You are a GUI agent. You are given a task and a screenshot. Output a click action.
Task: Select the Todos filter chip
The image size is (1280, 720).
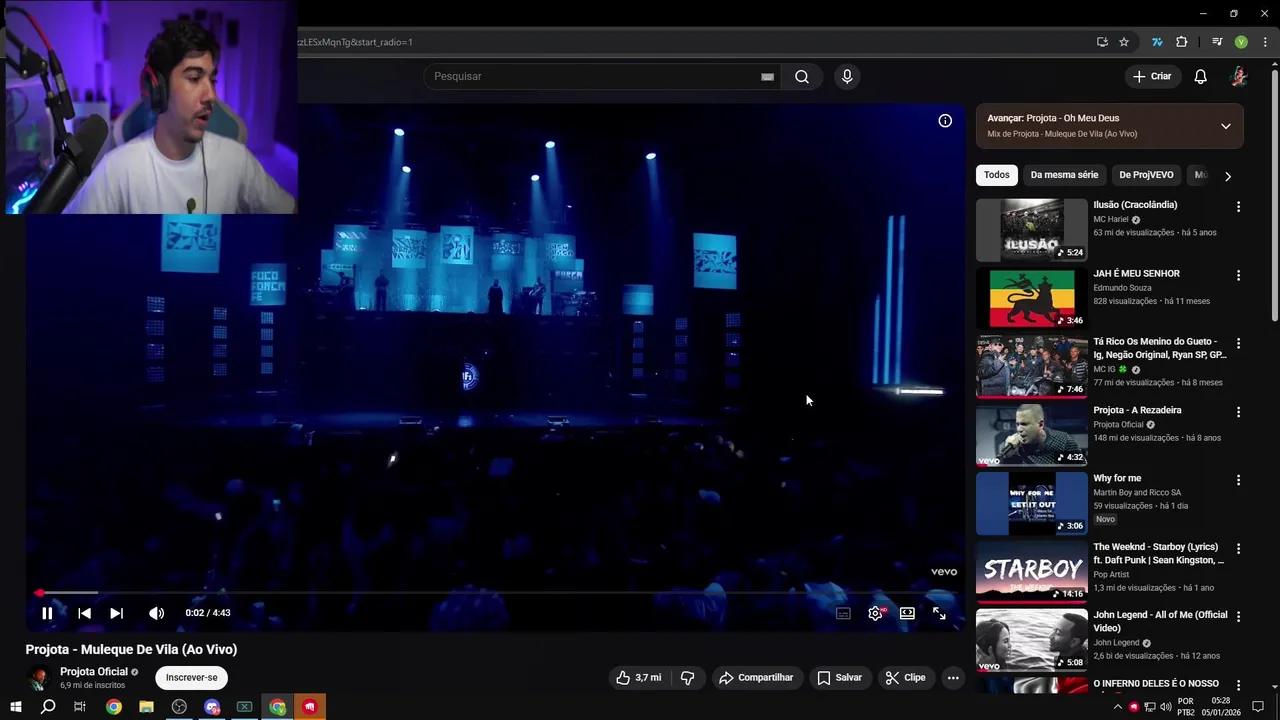[x=996, y=175]
